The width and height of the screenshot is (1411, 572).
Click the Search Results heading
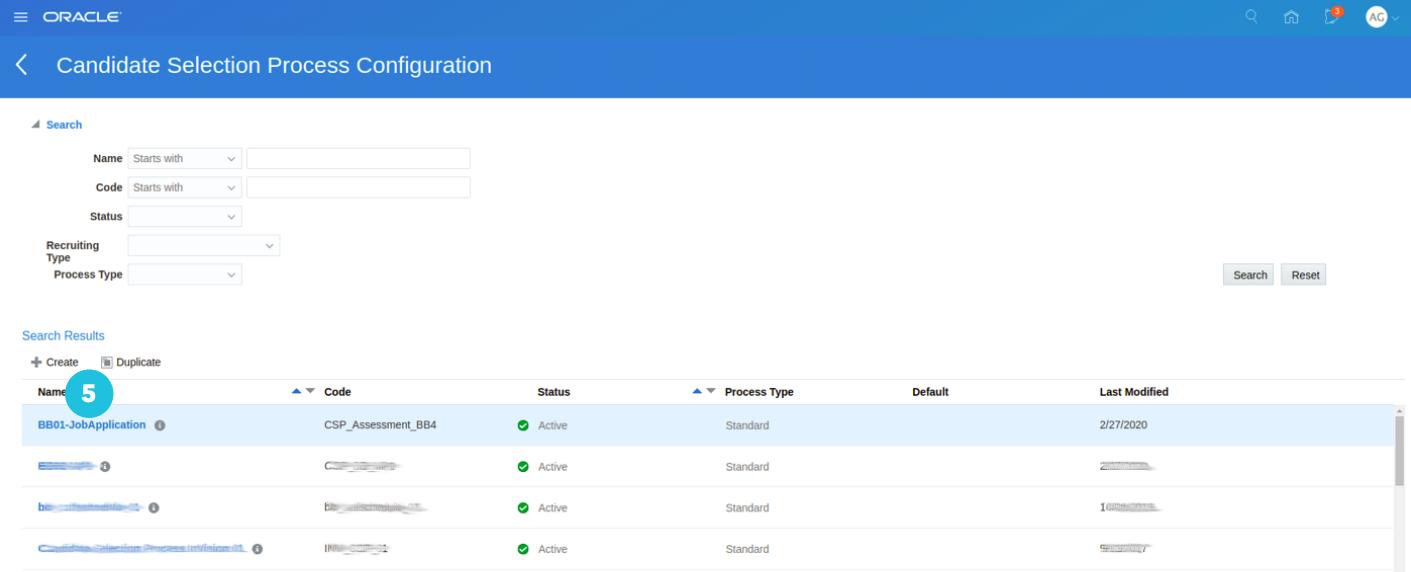(x=63, y=336)
